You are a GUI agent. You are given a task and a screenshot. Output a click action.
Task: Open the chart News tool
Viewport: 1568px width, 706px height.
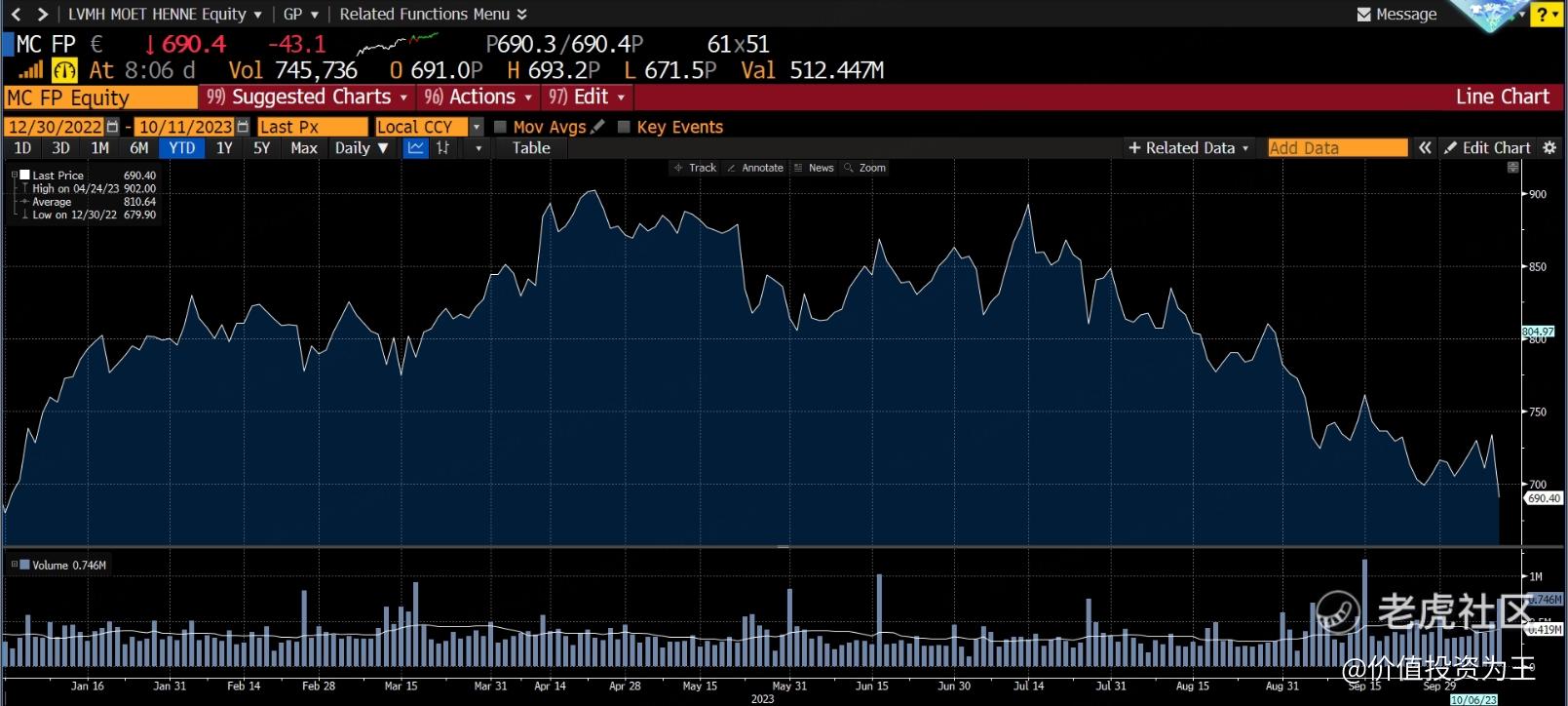814,168
